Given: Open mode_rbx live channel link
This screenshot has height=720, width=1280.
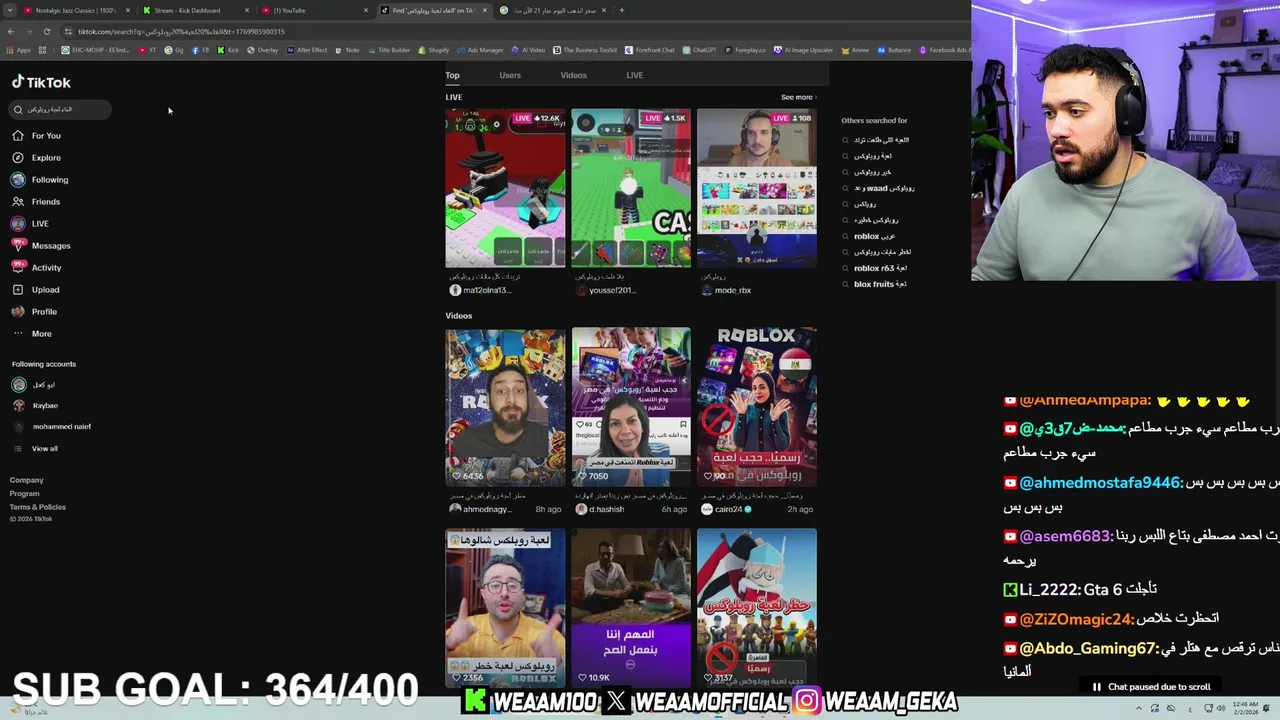Looking at the screenshot, I should (726, 290).
